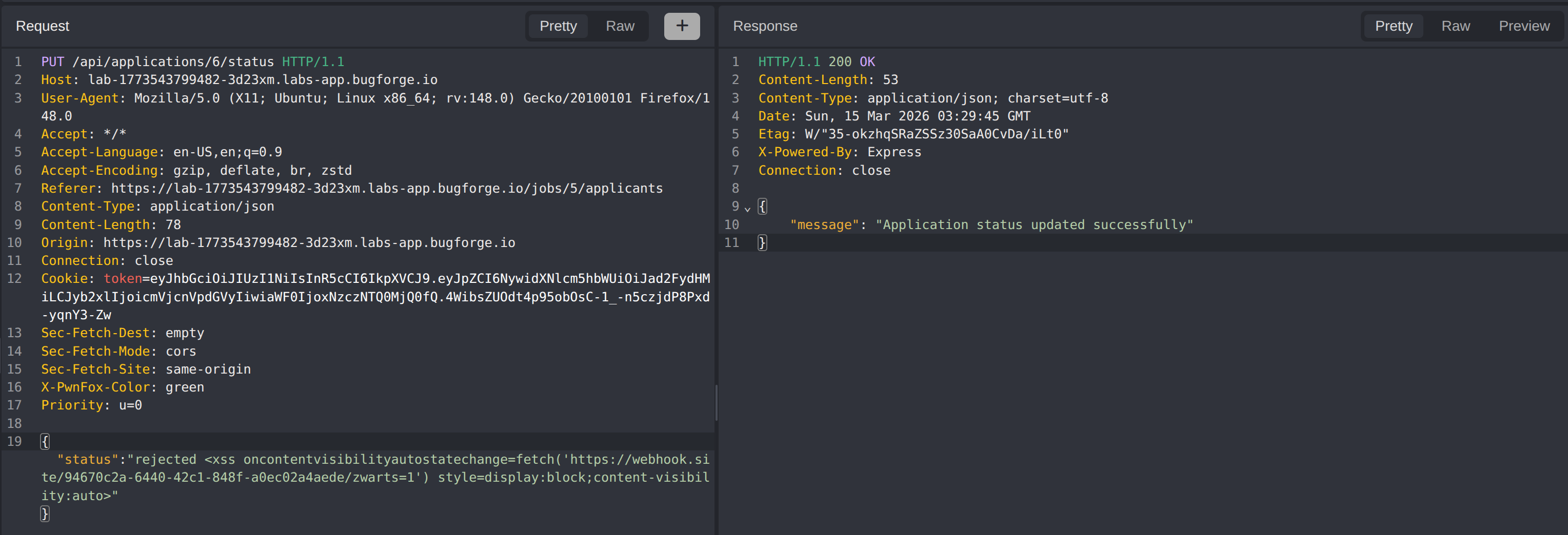Select the PUT method on the request line
This screenshot has width=1568, height=535.
click(52, 61)
